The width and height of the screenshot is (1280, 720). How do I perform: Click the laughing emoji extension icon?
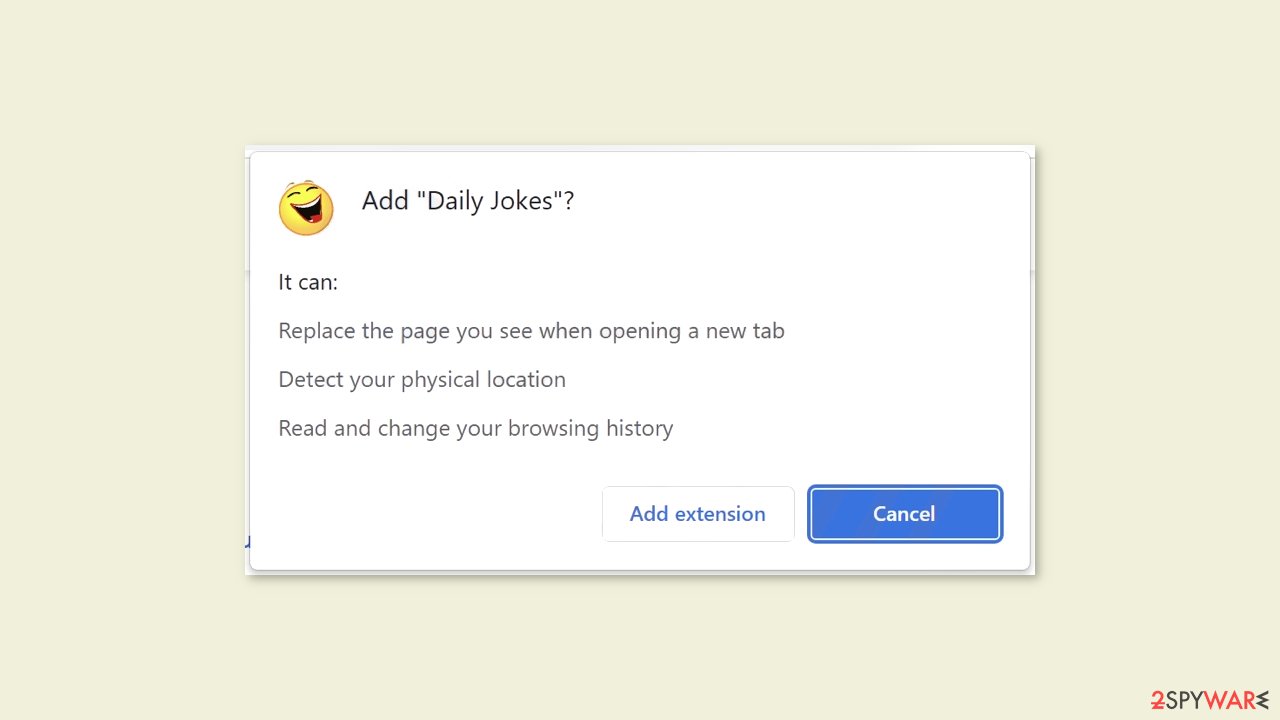[306, 208]
